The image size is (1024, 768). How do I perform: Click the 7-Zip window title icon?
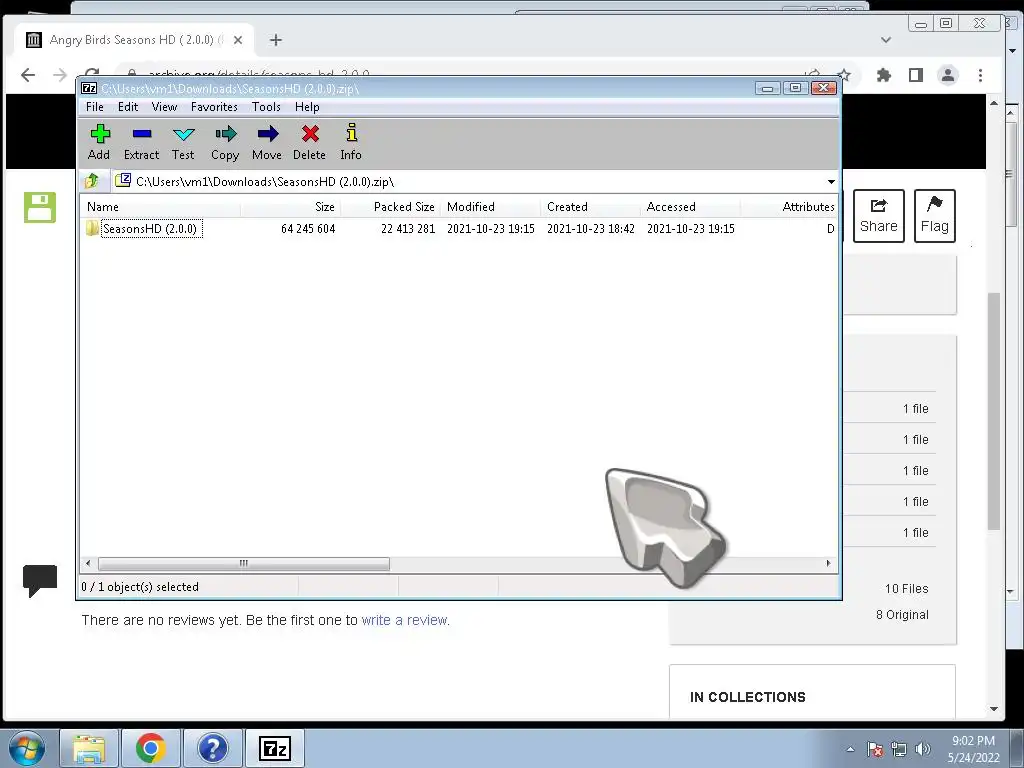(x=89, y=88)
